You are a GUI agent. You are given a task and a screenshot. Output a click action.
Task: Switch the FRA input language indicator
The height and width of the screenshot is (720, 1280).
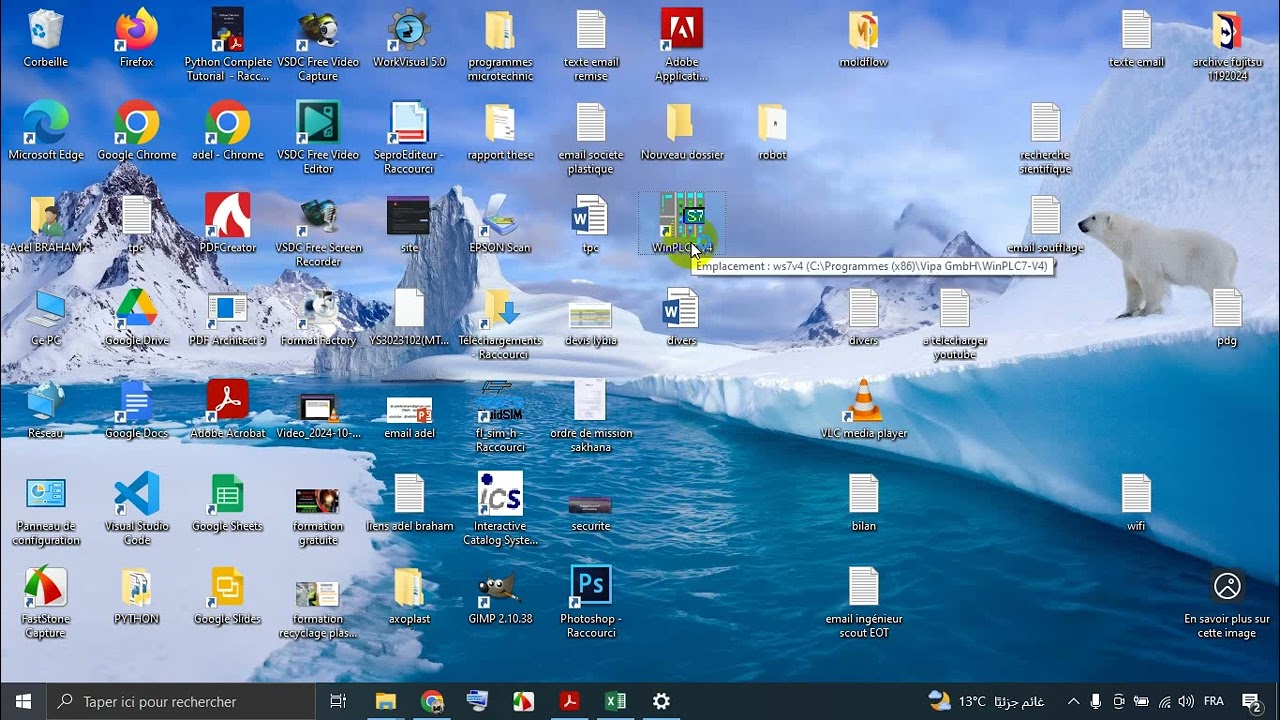[x=1214, y=701]
